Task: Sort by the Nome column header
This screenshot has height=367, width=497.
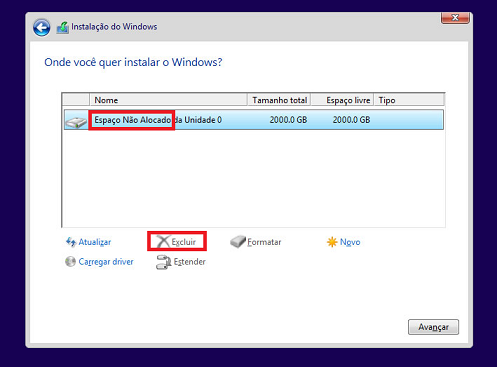Action: (168, 100)
